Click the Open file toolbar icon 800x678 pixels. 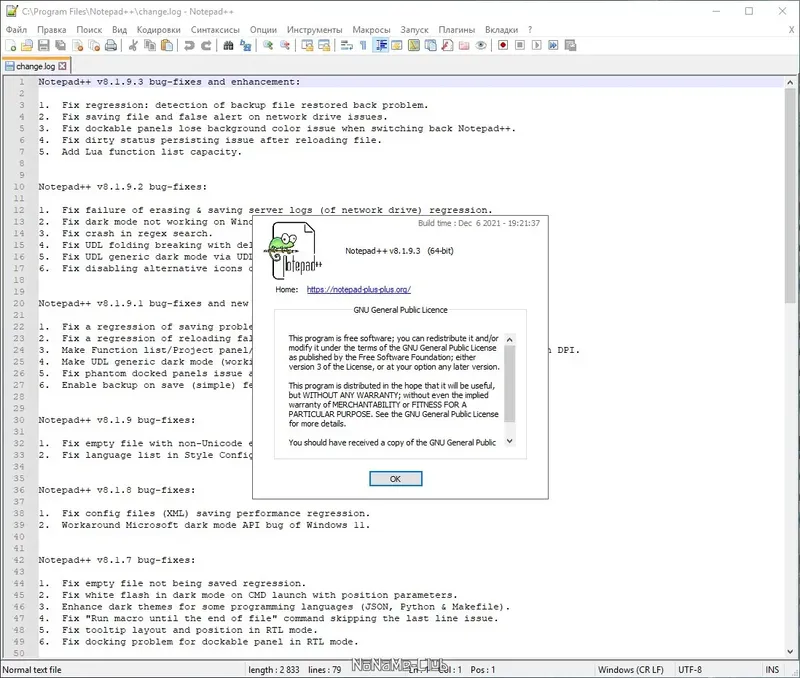point(27,46)
